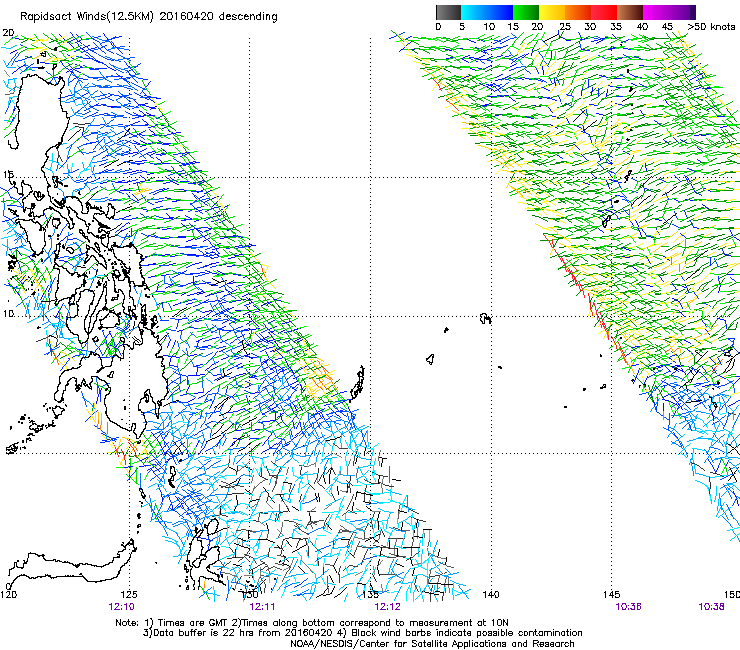Screen dimensions: 740x650
Task: Click the legend tick label '40'
Action: coord(642,27)
